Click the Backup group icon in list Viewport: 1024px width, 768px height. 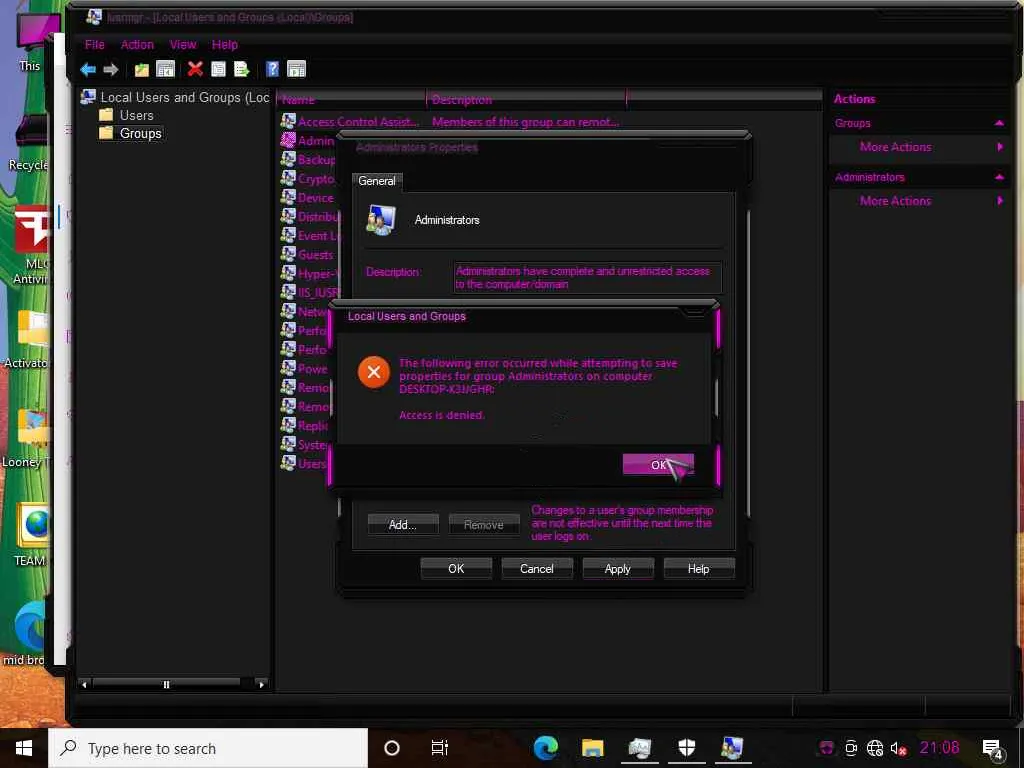[x=288, y=159]
